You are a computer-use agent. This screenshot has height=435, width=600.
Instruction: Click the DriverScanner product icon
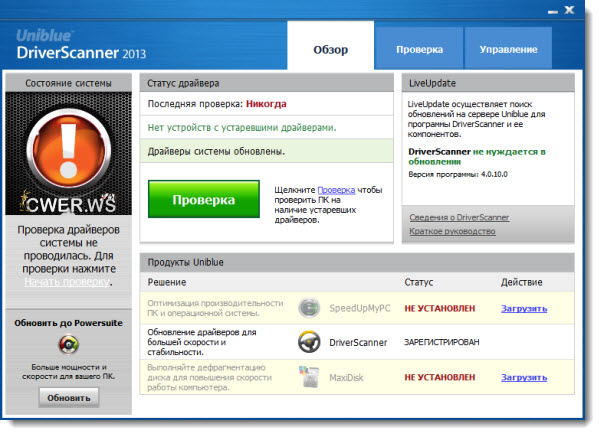coord(309,342)
